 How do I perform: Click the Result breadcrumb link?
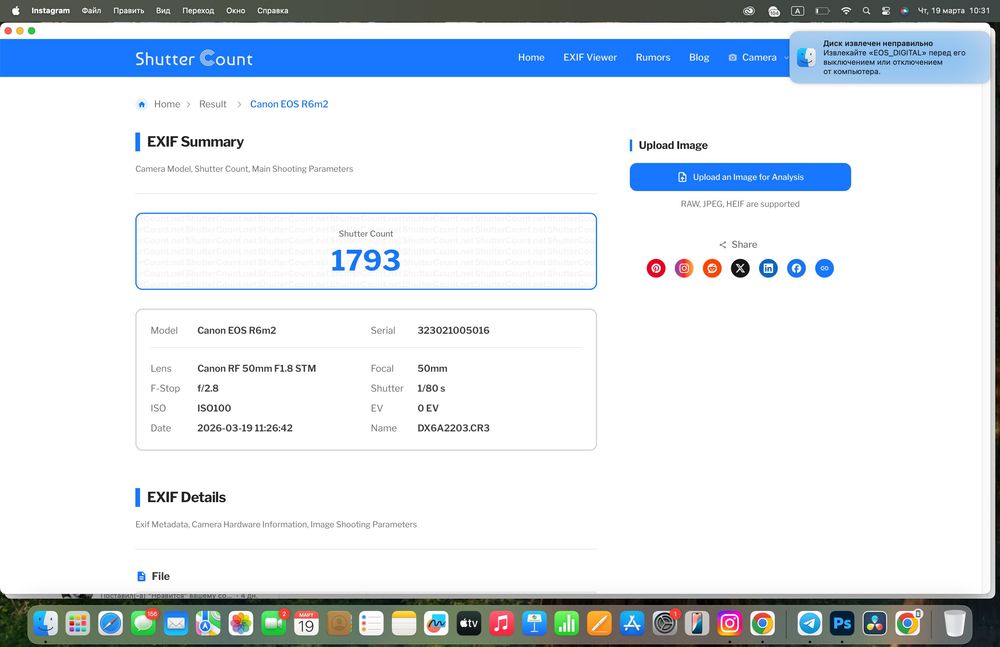point(212,104)
